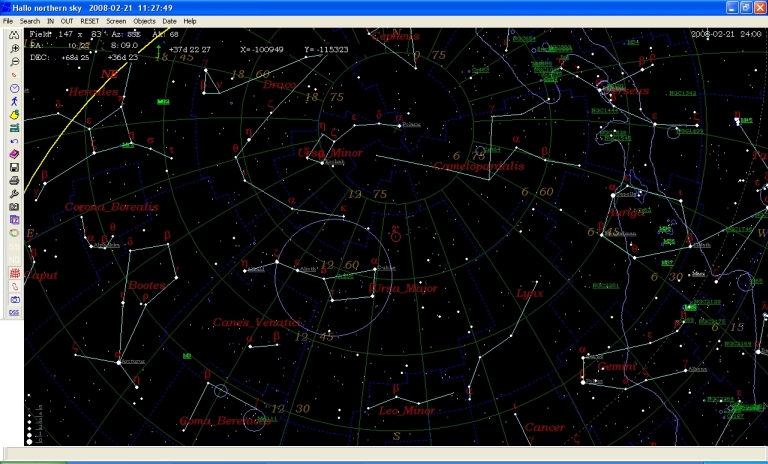
Task: Click the zoom out magnifier icon
Action: click(x=14, y=62)
